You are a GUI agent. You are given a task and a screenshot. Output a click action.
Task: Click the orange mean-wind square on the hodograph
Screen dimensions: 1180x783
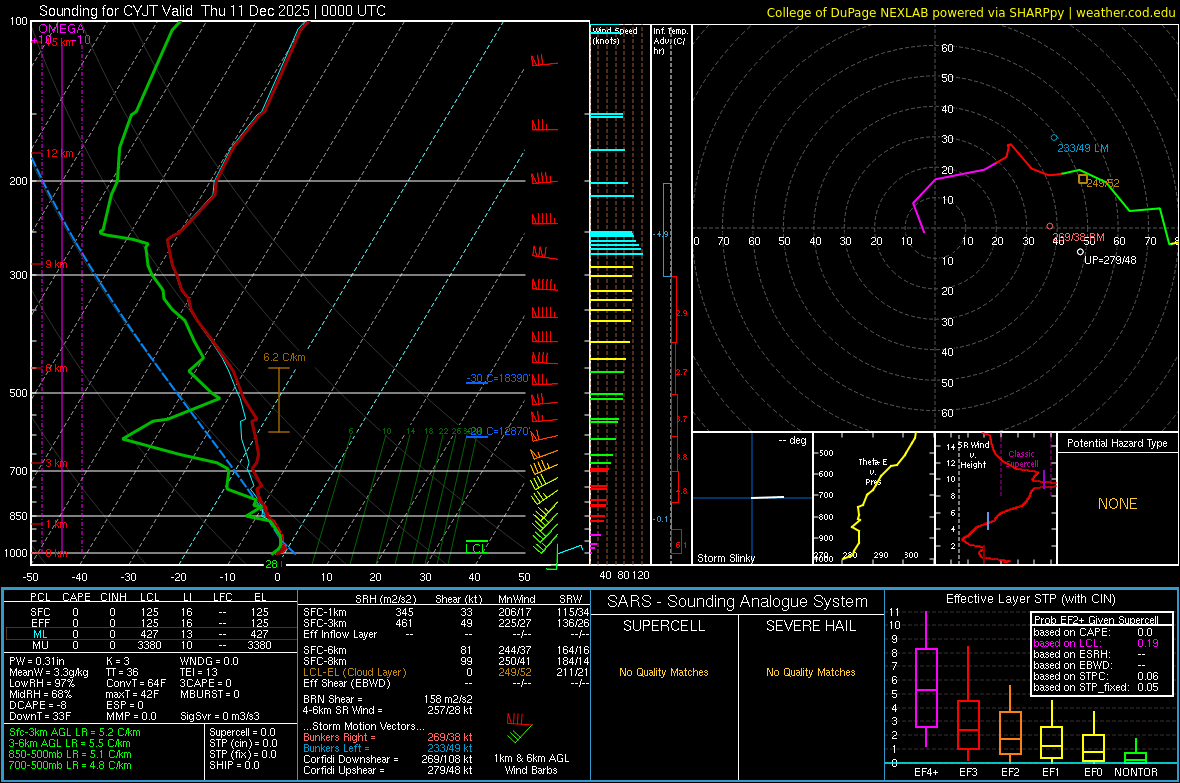[1082, 179]
